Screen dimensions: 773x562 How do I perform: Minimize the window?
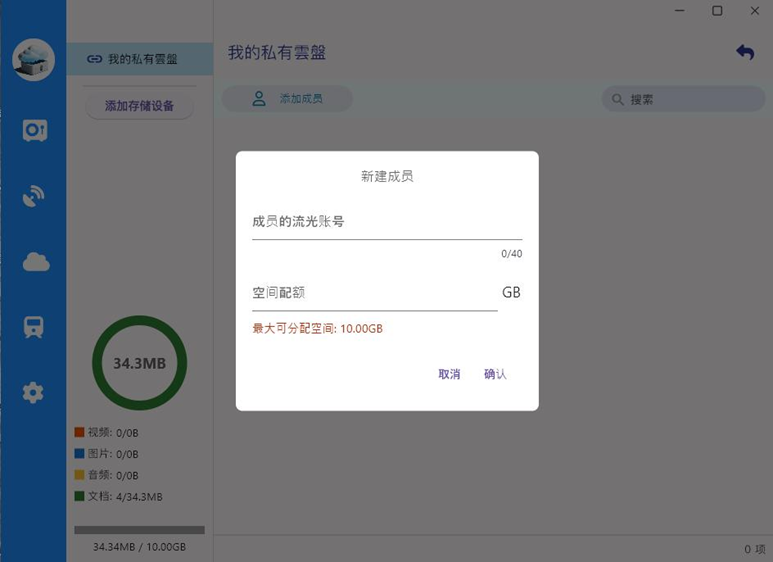(x=680, y=10)
